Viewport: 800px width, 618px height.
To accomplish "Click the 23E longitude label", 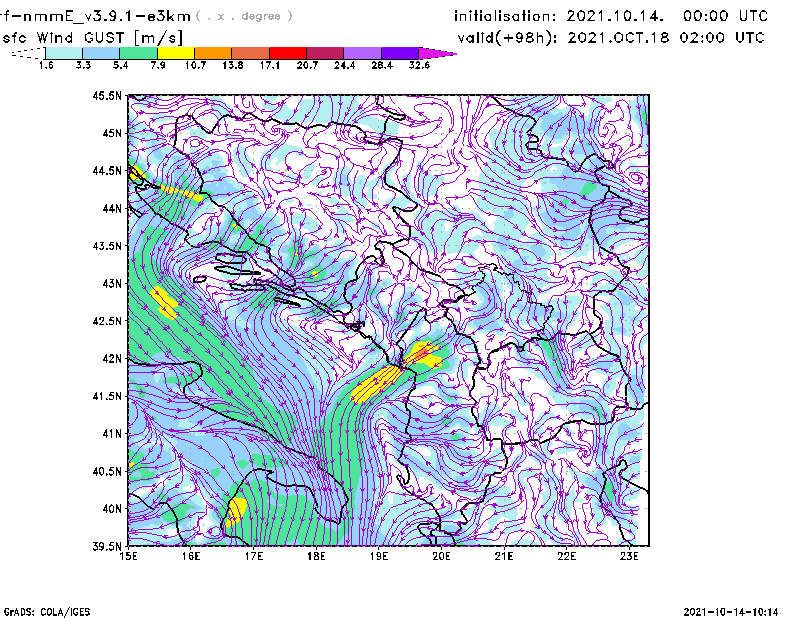I will tap(629, 556).
